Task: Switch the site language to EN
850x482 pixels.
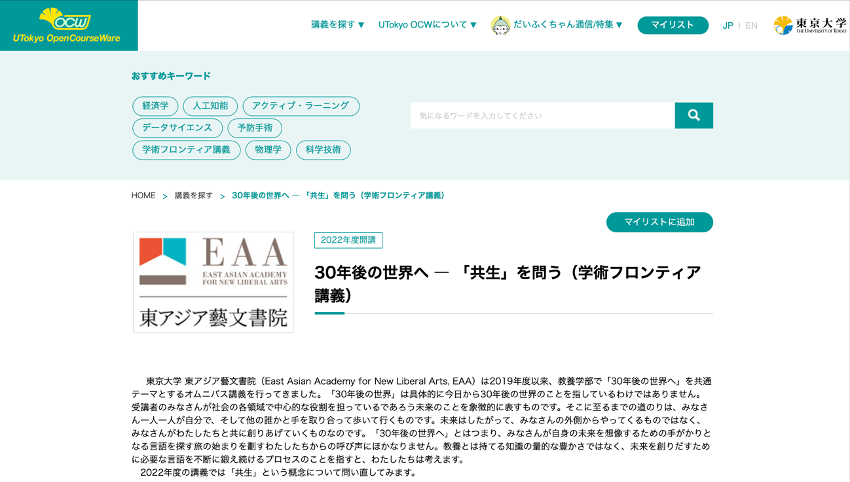Action: pos(751,25)
